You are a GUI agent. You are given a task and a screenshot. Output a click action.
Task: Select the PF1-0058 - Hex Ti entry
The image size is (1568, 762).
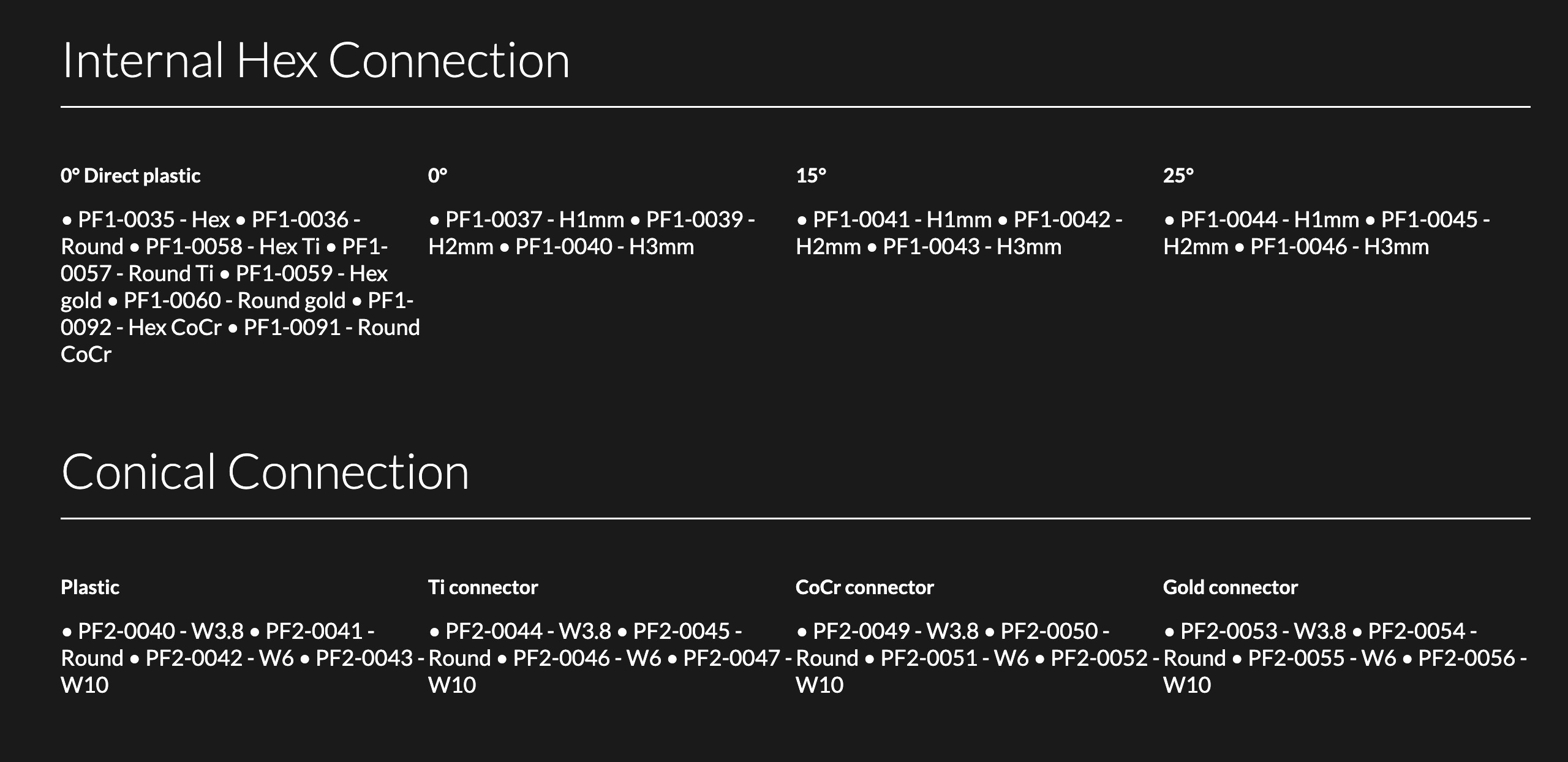[233, 246]
